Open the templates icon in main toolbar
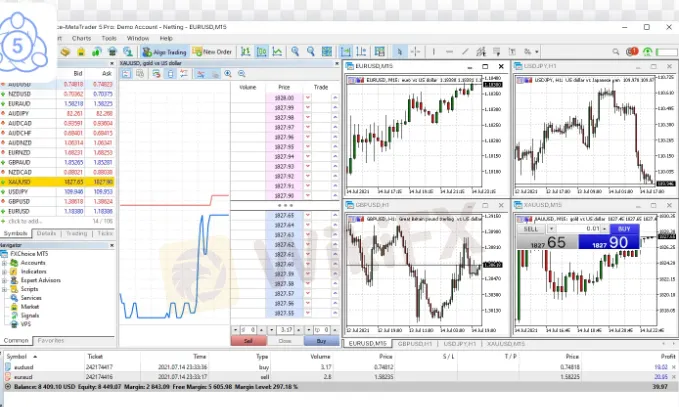This screenshot has width=679, height=407. coord(379,52)
